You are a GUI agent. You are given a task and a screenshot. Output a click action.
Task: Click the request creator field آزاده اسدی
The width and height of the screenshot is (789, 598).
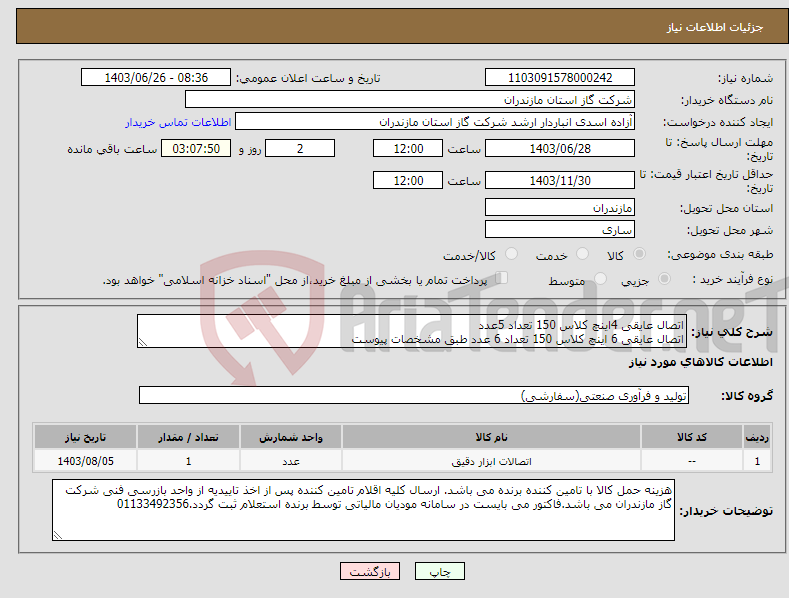click(x=435, y=122)
